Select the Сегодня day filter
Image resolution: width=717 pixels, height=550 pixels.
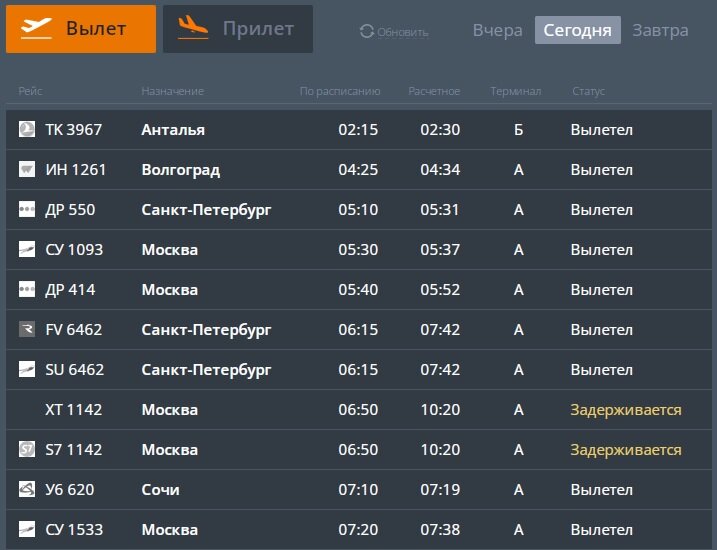pos(578,30)
